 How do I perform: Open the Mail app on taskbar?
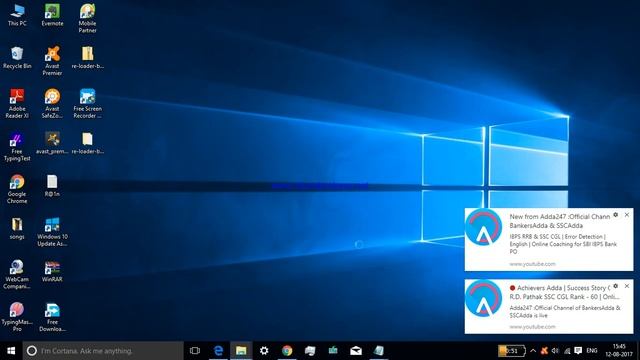click(356, 351)
